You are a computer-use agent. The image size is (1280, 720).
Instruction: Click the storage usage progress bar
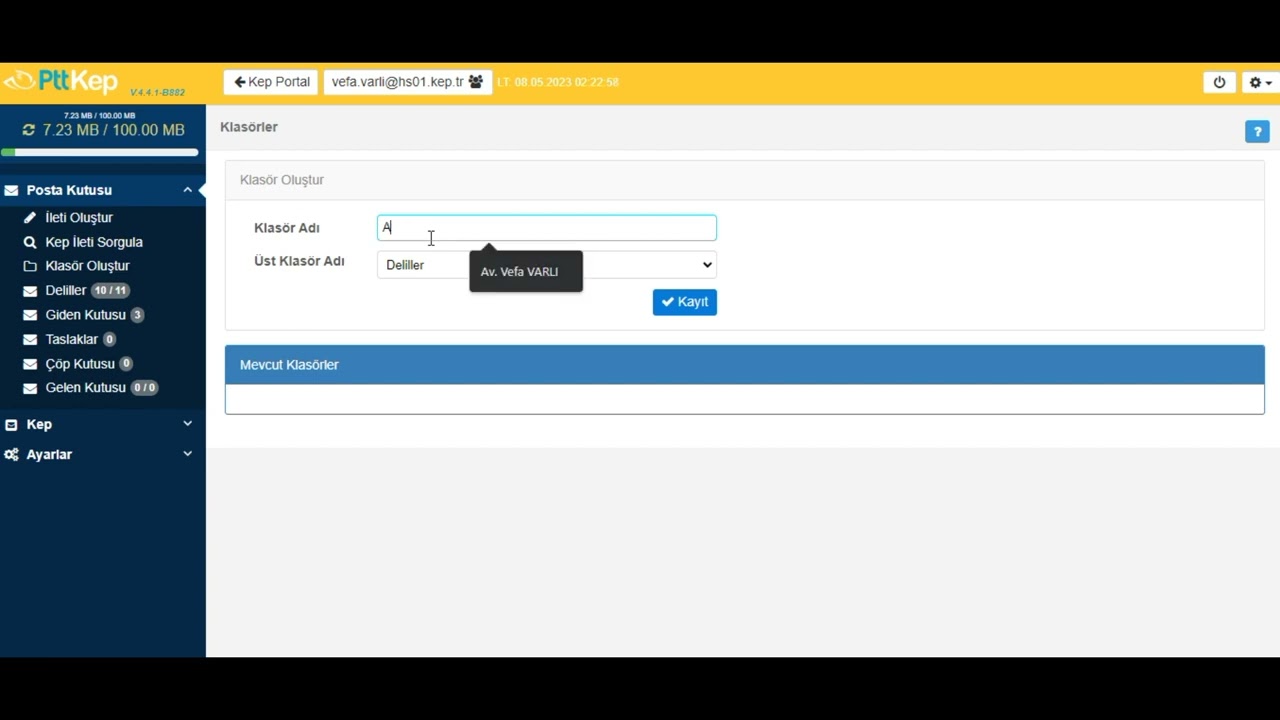pyautogui.click(x=100, y=153)
